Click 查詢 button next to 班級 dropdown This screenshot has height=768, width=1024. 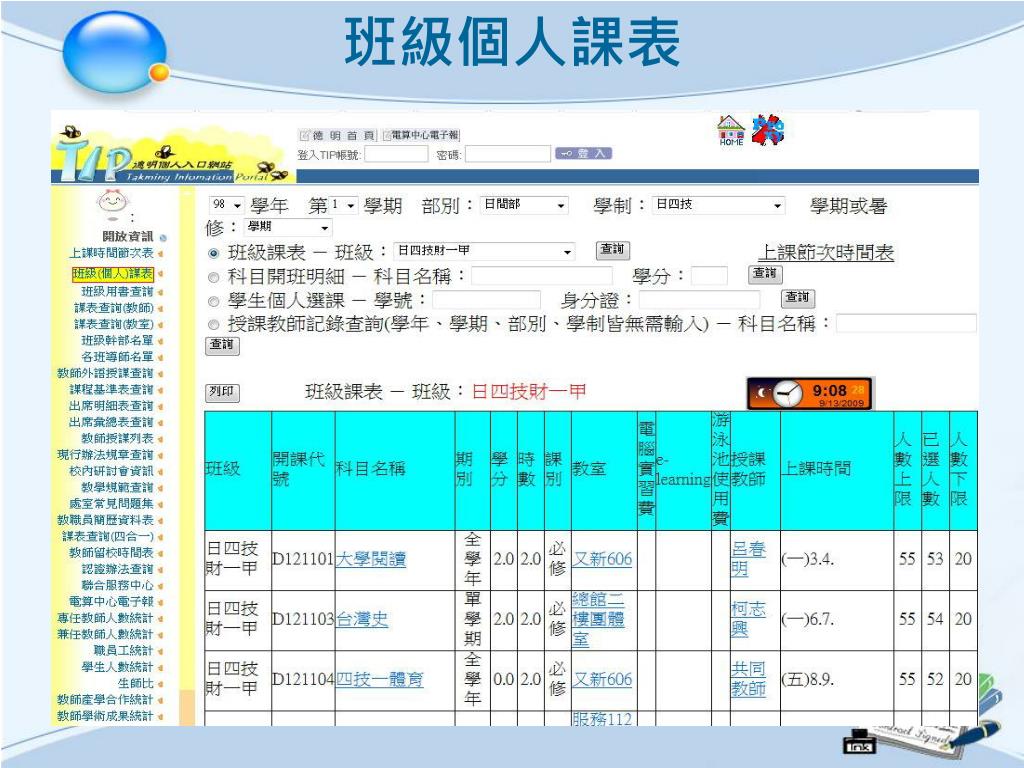click(613, 250)
